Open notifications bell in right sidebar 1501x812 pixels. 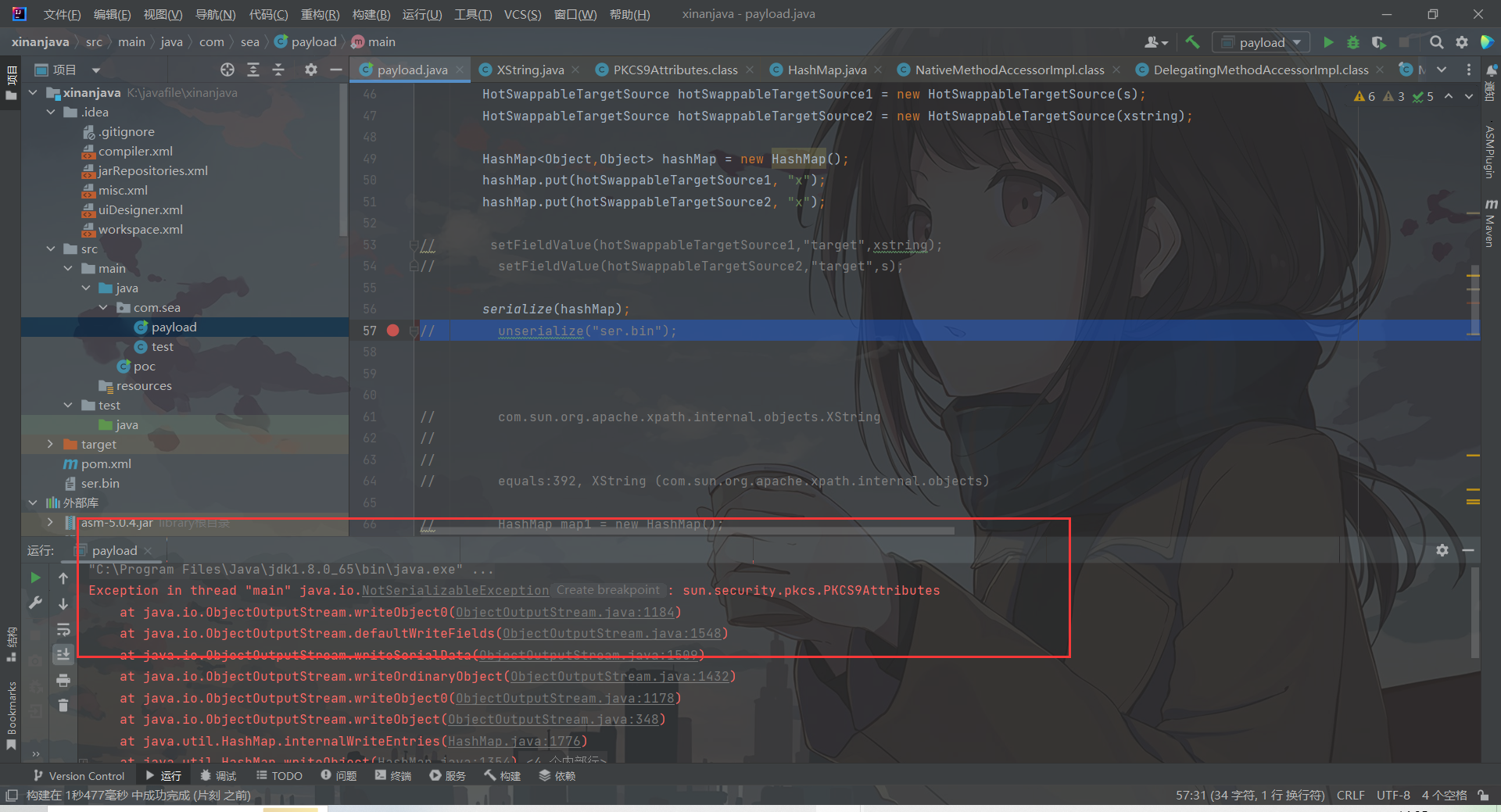click(x=1491, y=70)
